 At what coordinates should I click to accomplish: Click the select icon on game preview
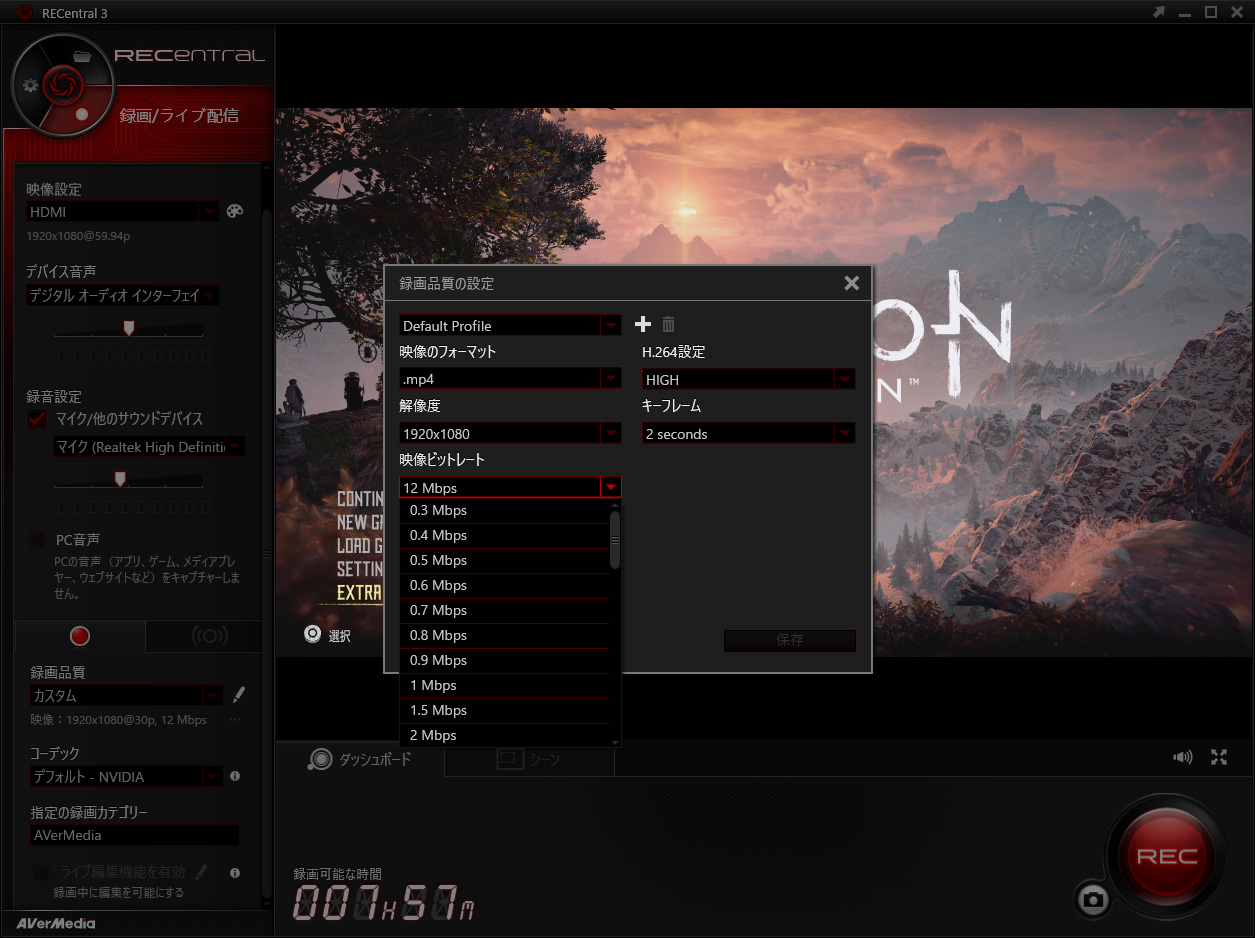point(313,634)
